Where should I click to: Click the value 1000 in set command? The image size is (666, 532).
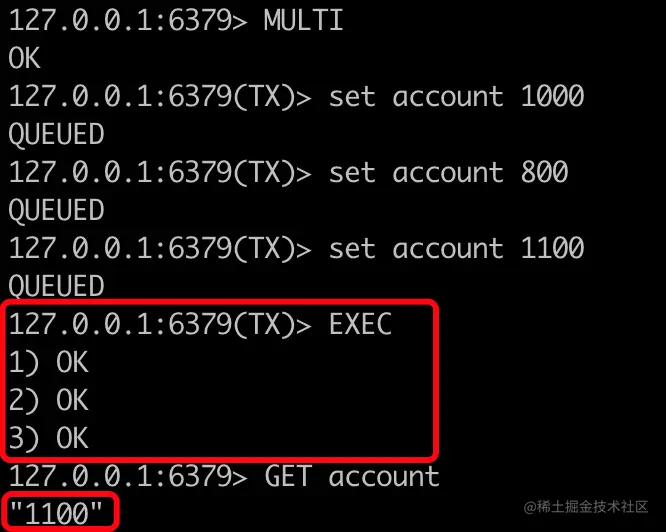pyautogui.click(x=553, y=96)
